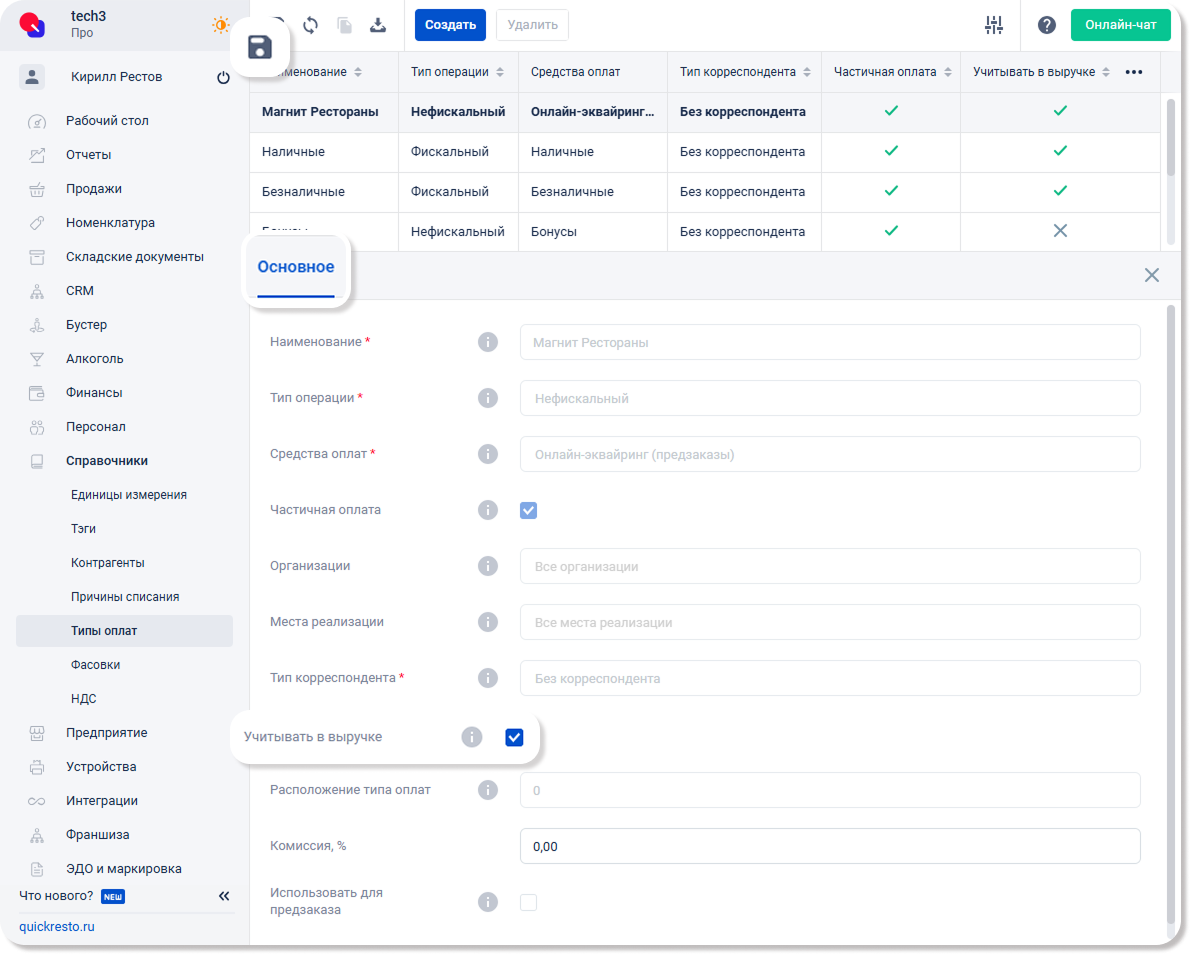Click the Комиссия, % input field

pyautogui.click(x=829, y=846)
